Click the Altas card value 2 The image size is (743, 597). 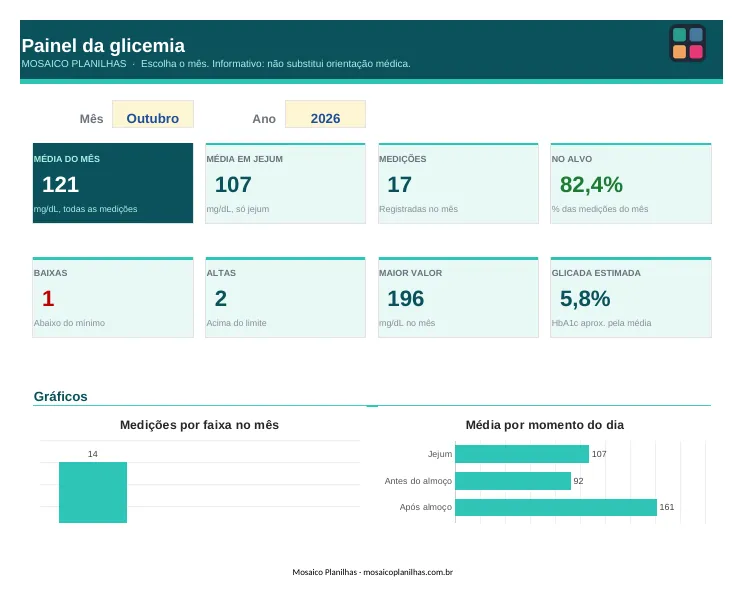click(220, 298)
